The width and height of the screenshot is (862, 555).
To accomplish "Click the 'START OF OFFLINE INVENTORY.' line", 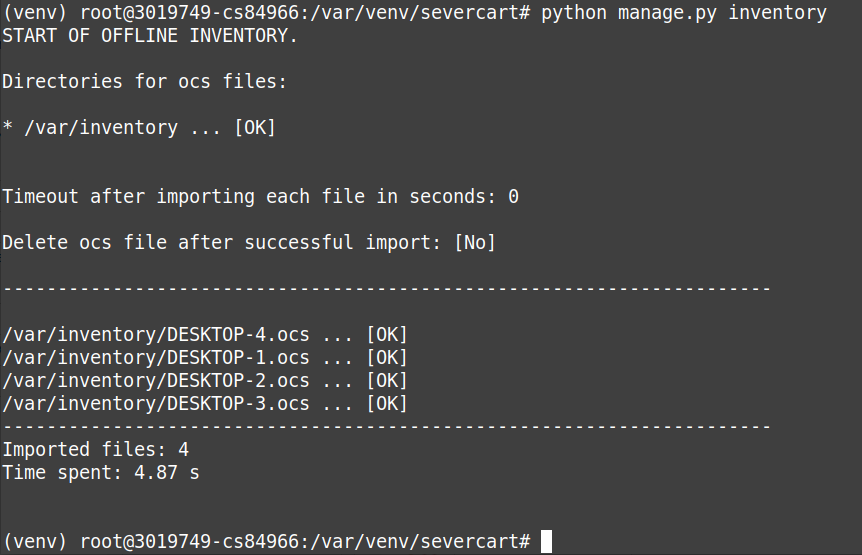I will point(150,36).
